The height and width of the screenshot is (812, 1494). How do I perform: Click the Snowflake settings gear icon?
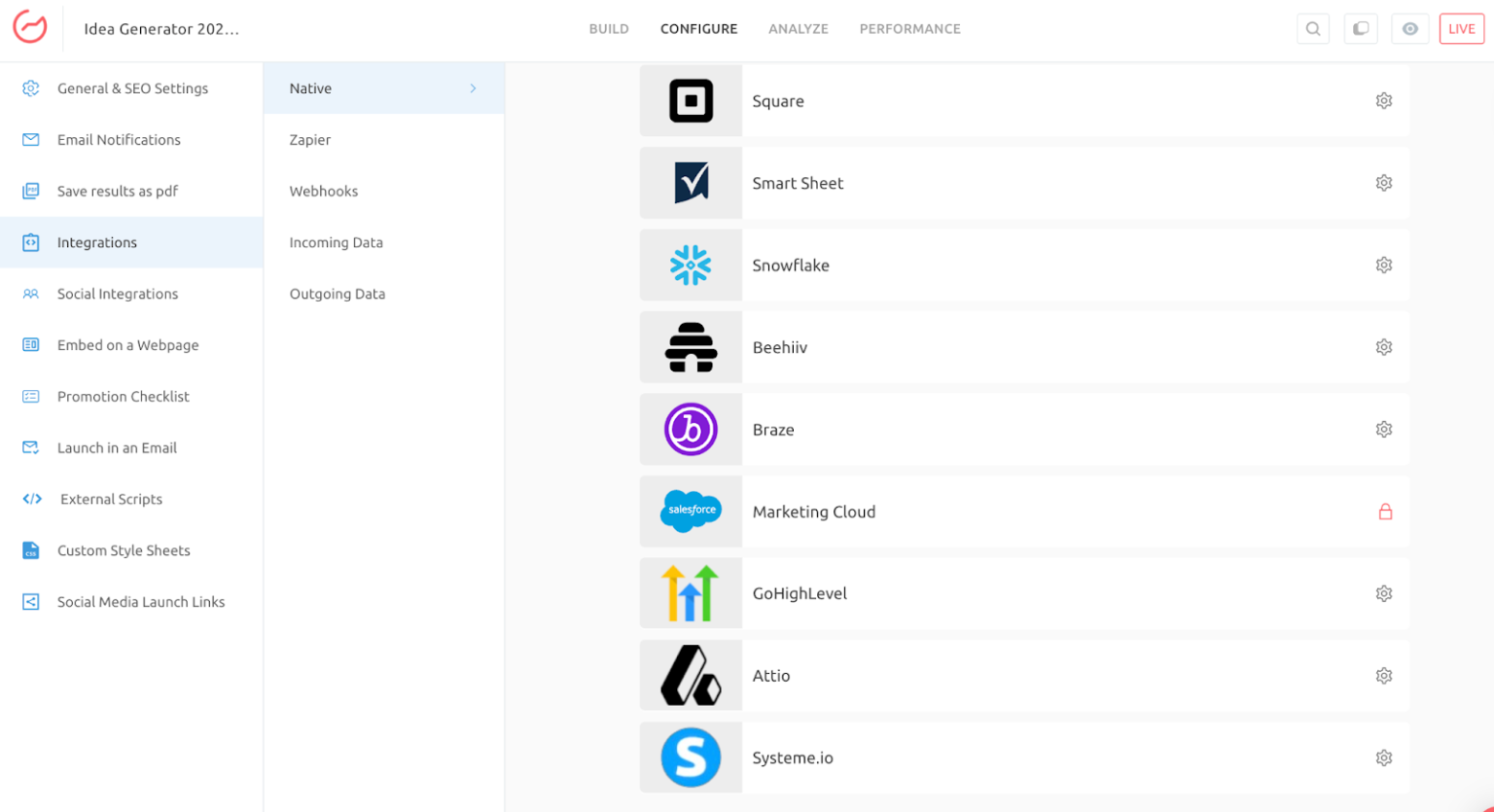(1383, 265)
